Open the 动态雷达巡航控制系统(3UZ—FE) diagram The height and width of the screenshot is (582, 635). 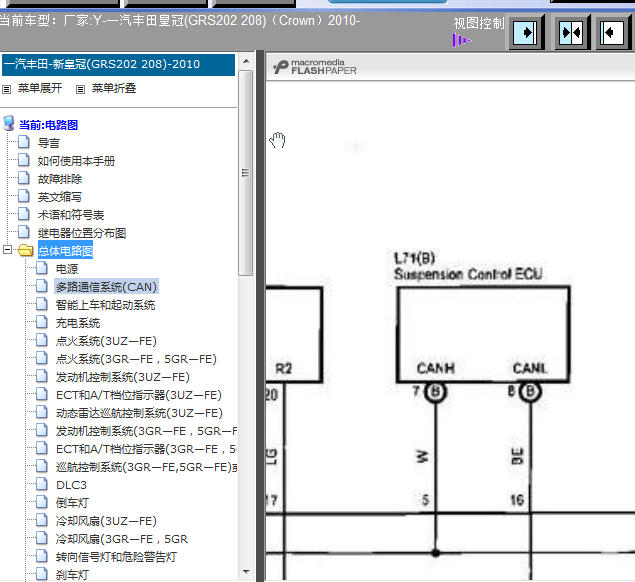pos(139,413)
